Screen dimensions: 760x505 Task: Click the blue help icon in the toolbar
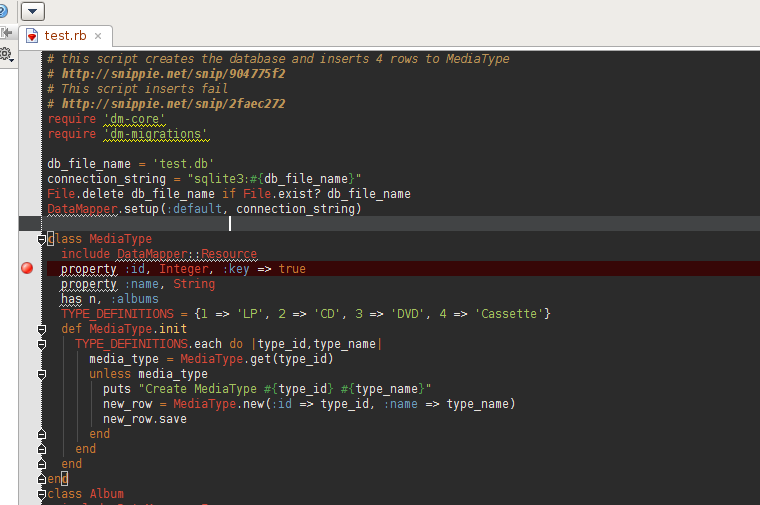(3, 11)
